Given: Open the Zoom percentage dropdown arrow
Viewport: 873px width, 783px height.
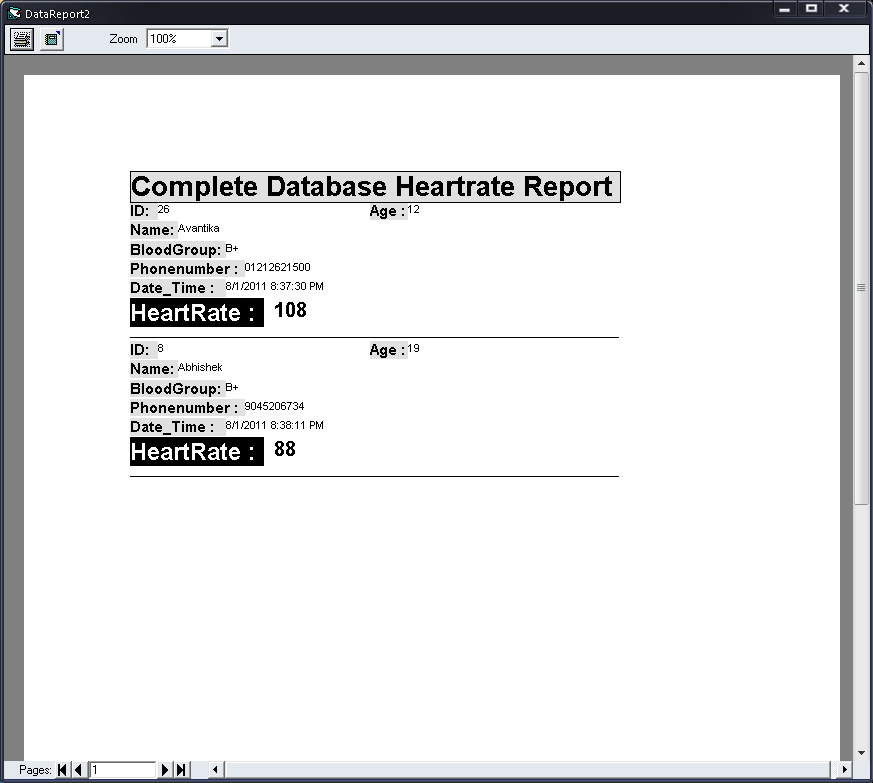Looking at the screenshot, I should pos(219,39).
